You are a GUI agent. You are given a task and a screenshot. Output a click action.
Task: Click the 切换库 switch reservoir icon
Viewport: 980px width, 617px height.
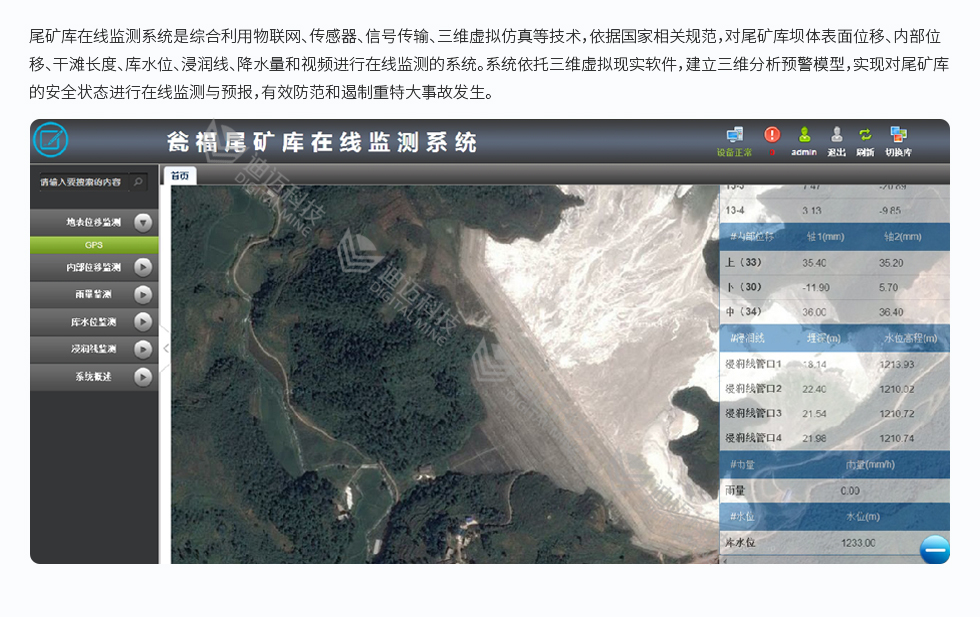pyautogui.click(x=898, y=135)
